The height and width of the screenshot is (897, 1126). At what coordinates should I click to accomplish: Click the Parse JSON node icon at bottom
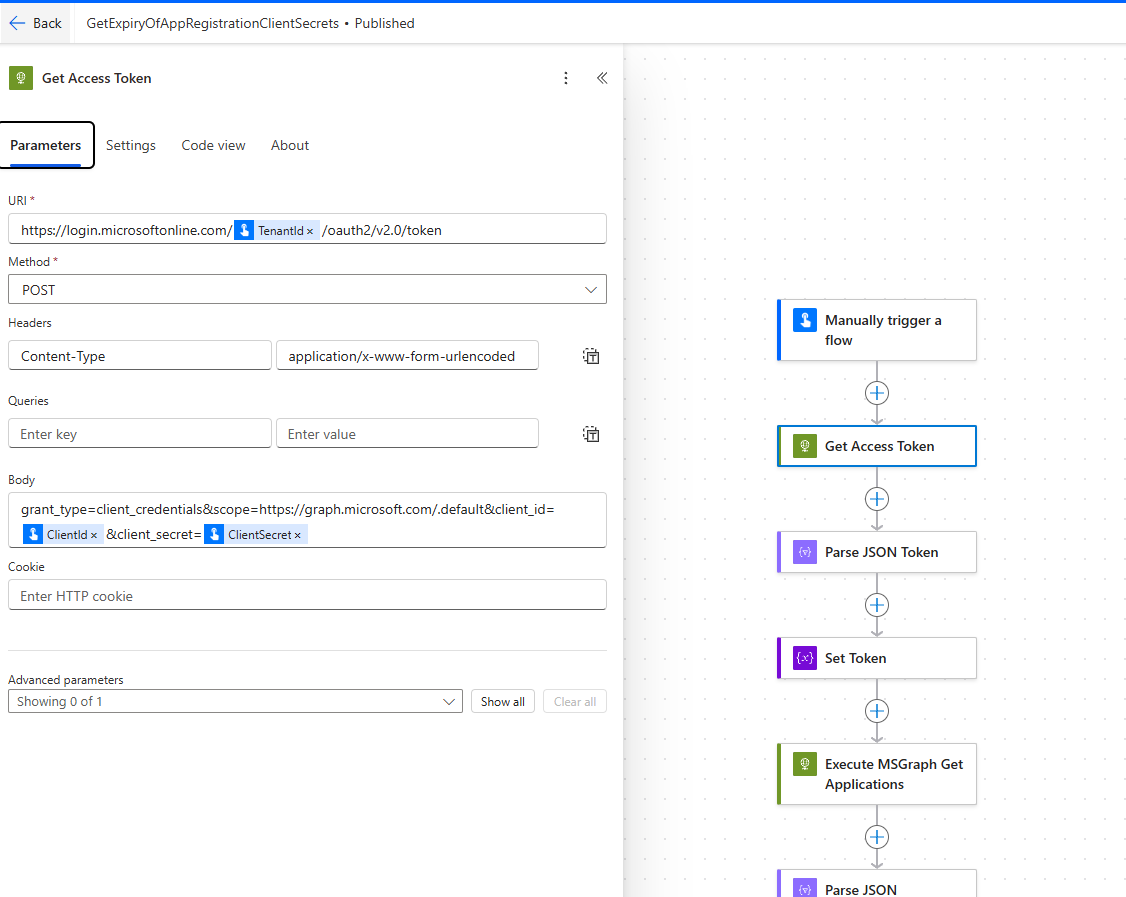coord(805,889)
